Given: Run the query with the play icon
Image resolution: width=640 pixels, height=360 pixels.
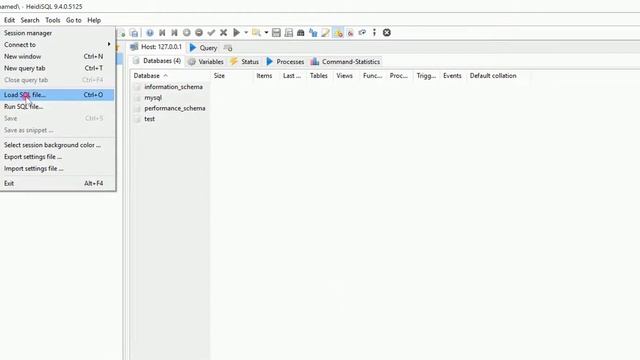Looking at the screenshot, I should 236,33.
